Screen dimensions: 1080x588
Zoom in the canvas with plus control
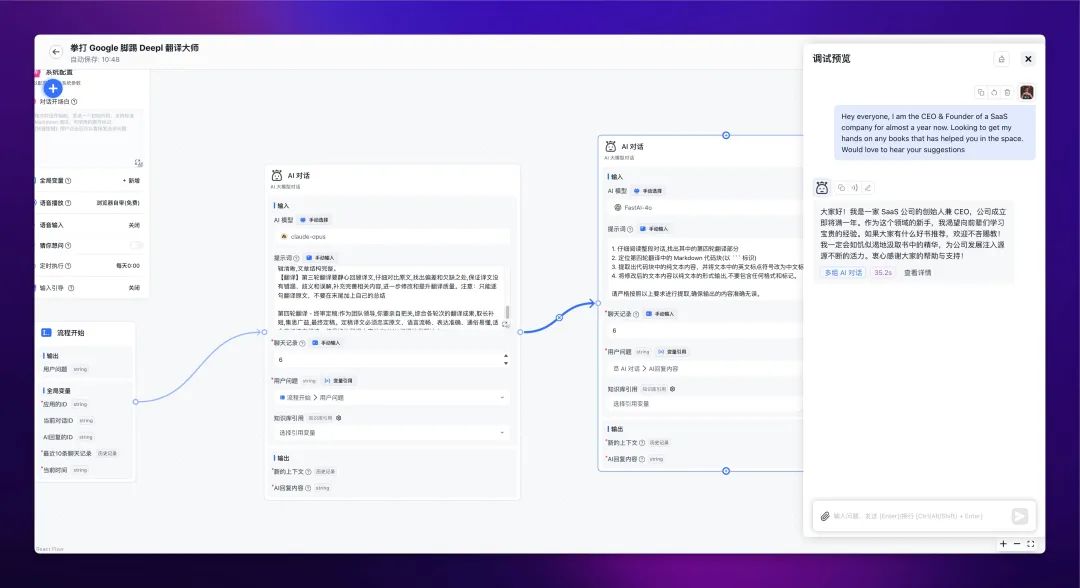coord(1004,544)
